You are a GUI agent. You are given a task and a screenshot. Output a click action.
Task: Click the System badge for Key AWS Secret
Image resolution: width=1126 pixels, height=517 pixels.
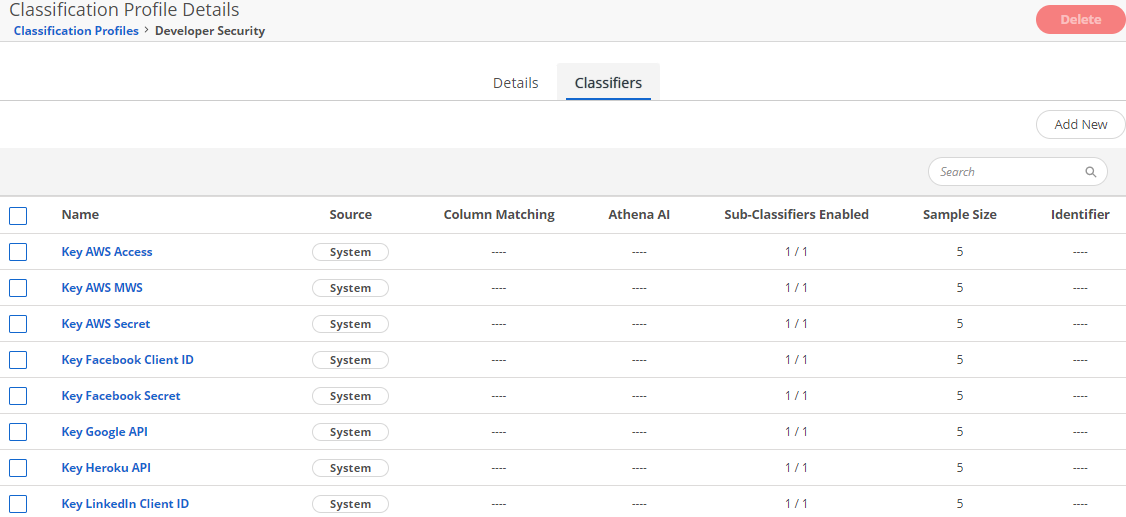click(350, 324)
